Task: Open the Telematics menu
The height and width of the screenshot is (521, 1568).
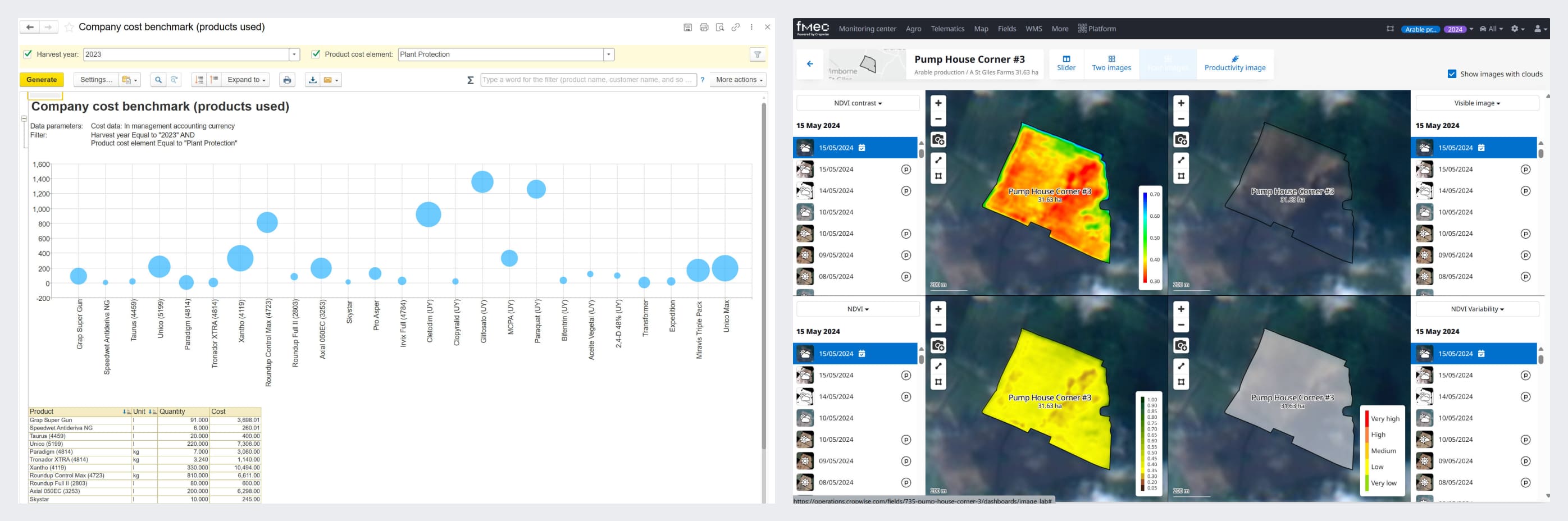Action: [946, 29]
